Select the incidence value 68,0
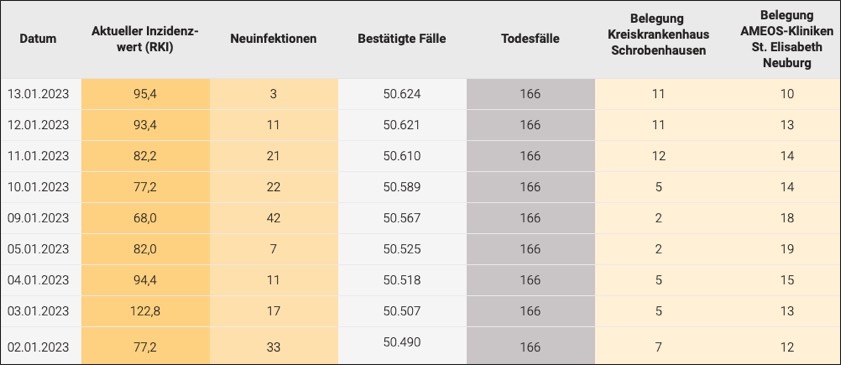The height and width of the screenshot is (365, 841). (145, 218)
